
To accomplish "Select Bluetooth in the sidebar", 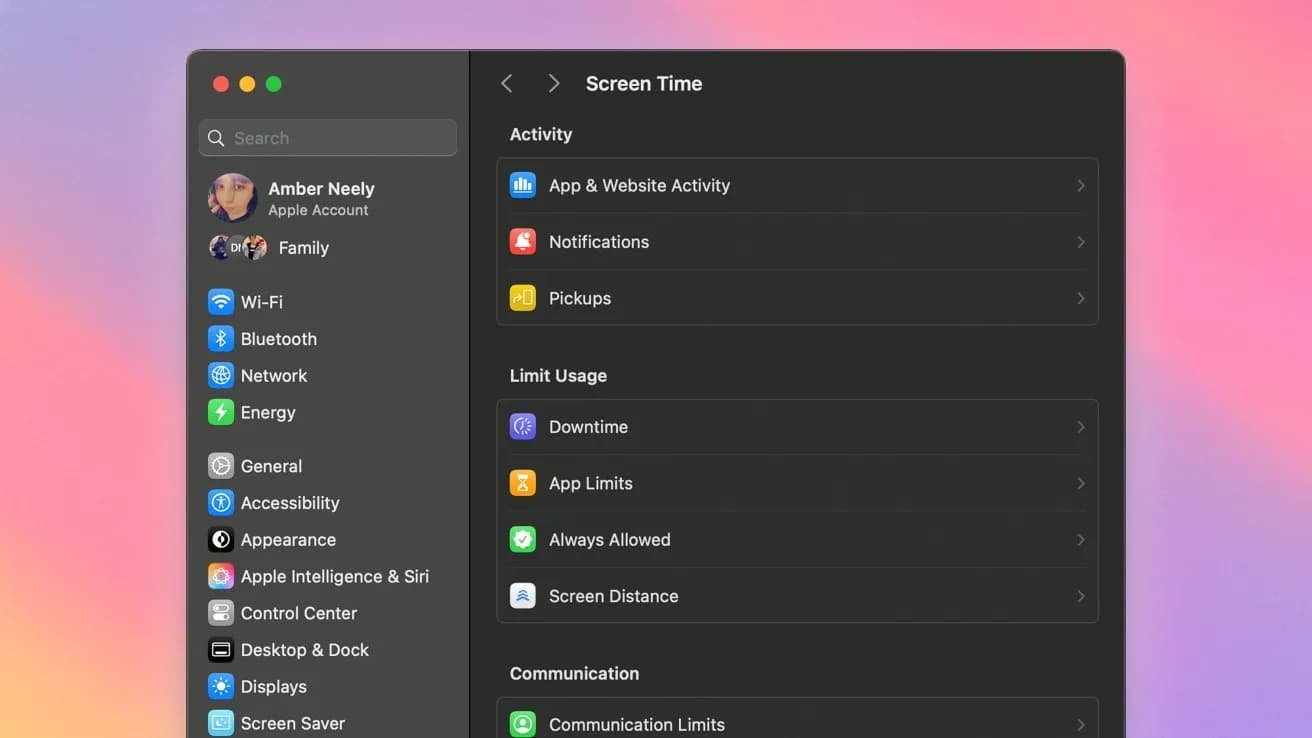I will (x=278, y=338).
